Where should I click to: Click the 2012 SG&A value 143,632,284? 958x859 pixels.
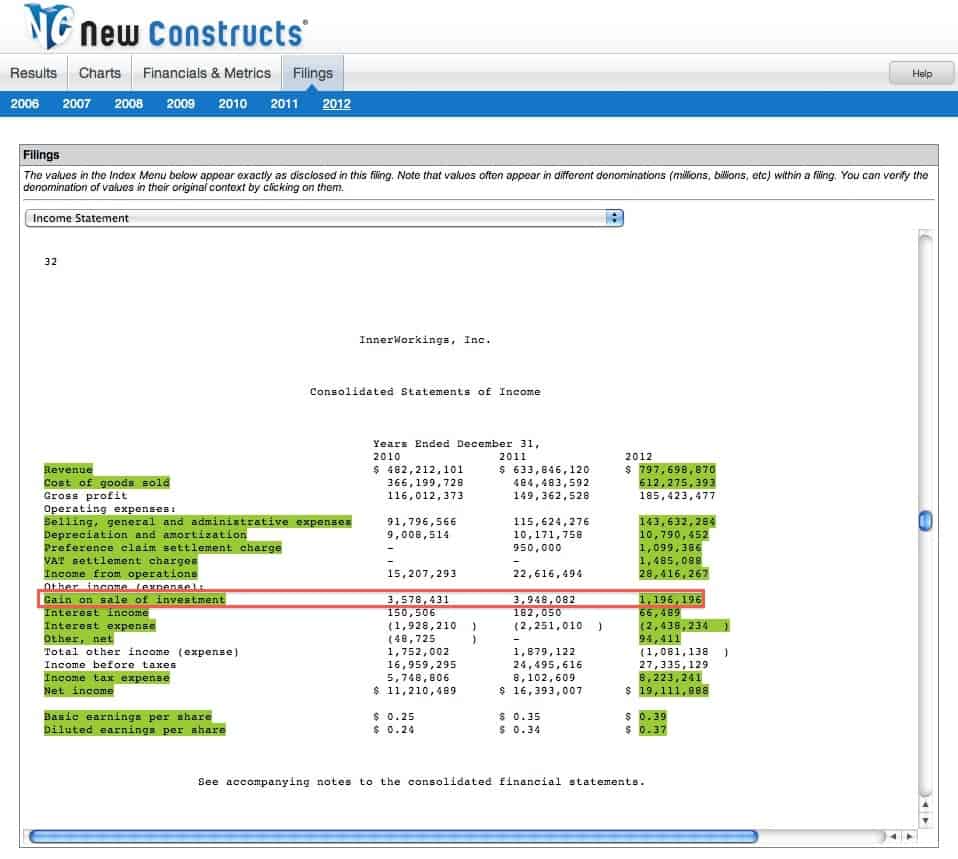click(677, 522)
